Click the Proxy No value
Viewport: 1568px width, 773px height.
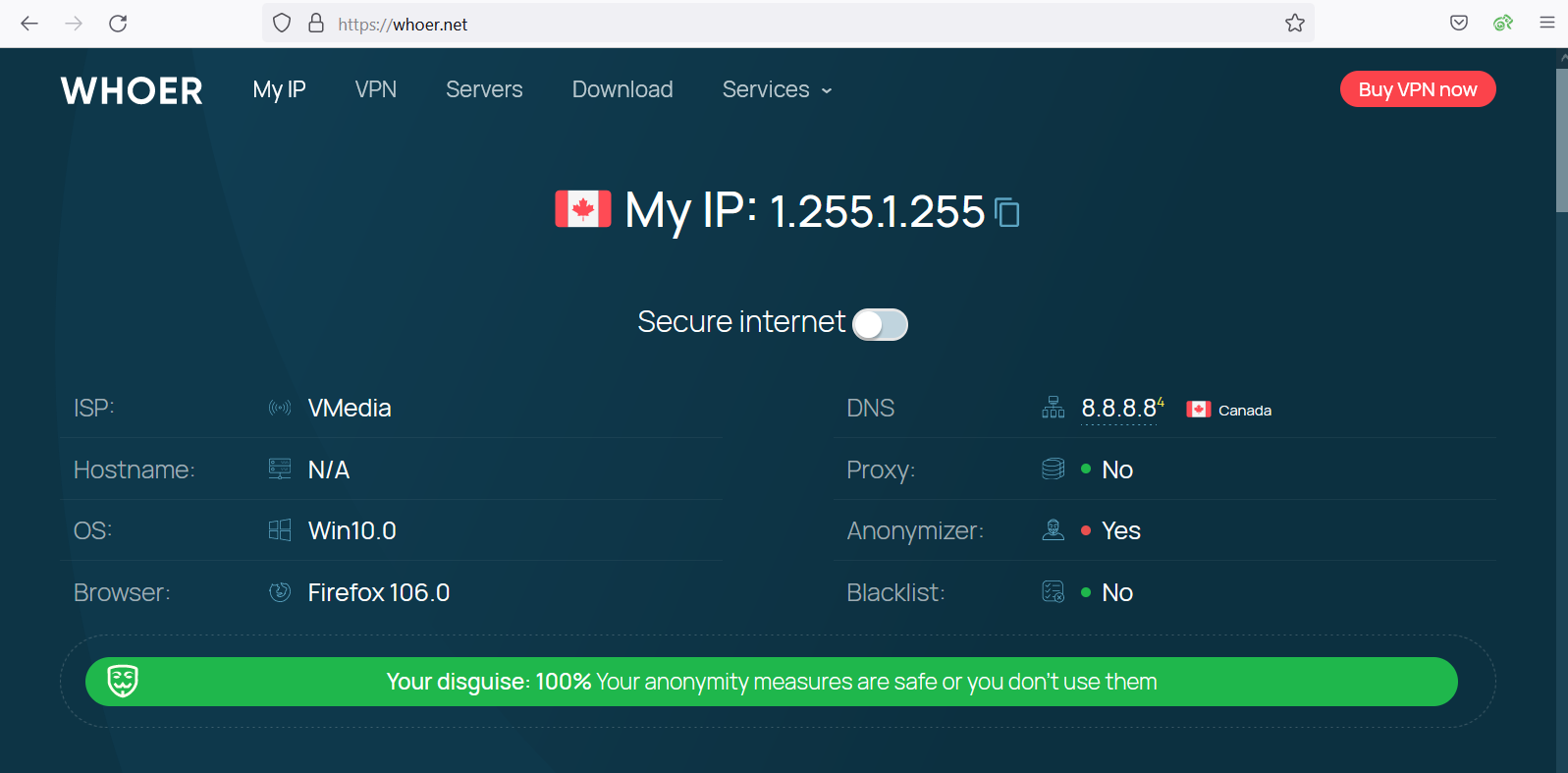click(x=1117, y=469)
